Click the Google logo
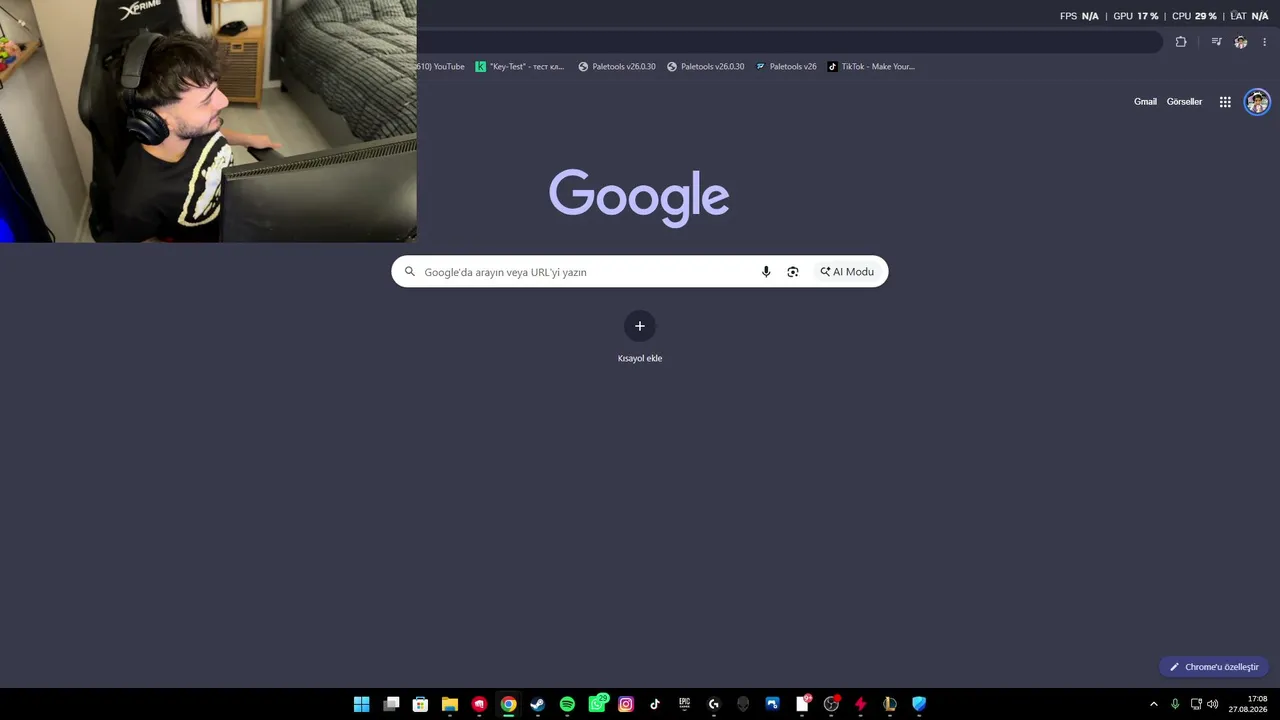The height and width of the screenshot is (720, 1280). coord(639,197)
